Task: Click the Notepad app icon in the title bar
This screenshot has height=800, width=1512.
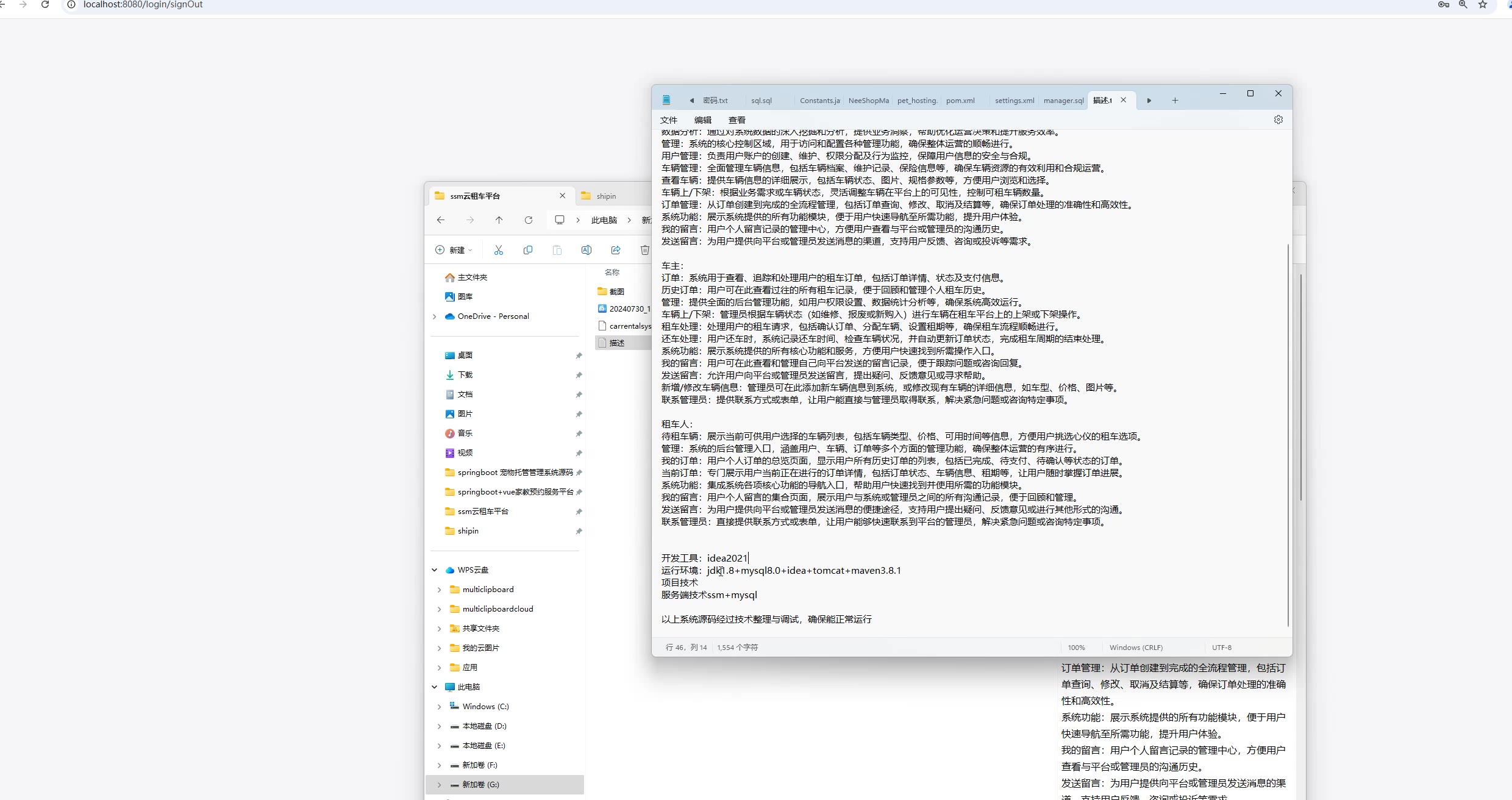Action: click(666, 100)
